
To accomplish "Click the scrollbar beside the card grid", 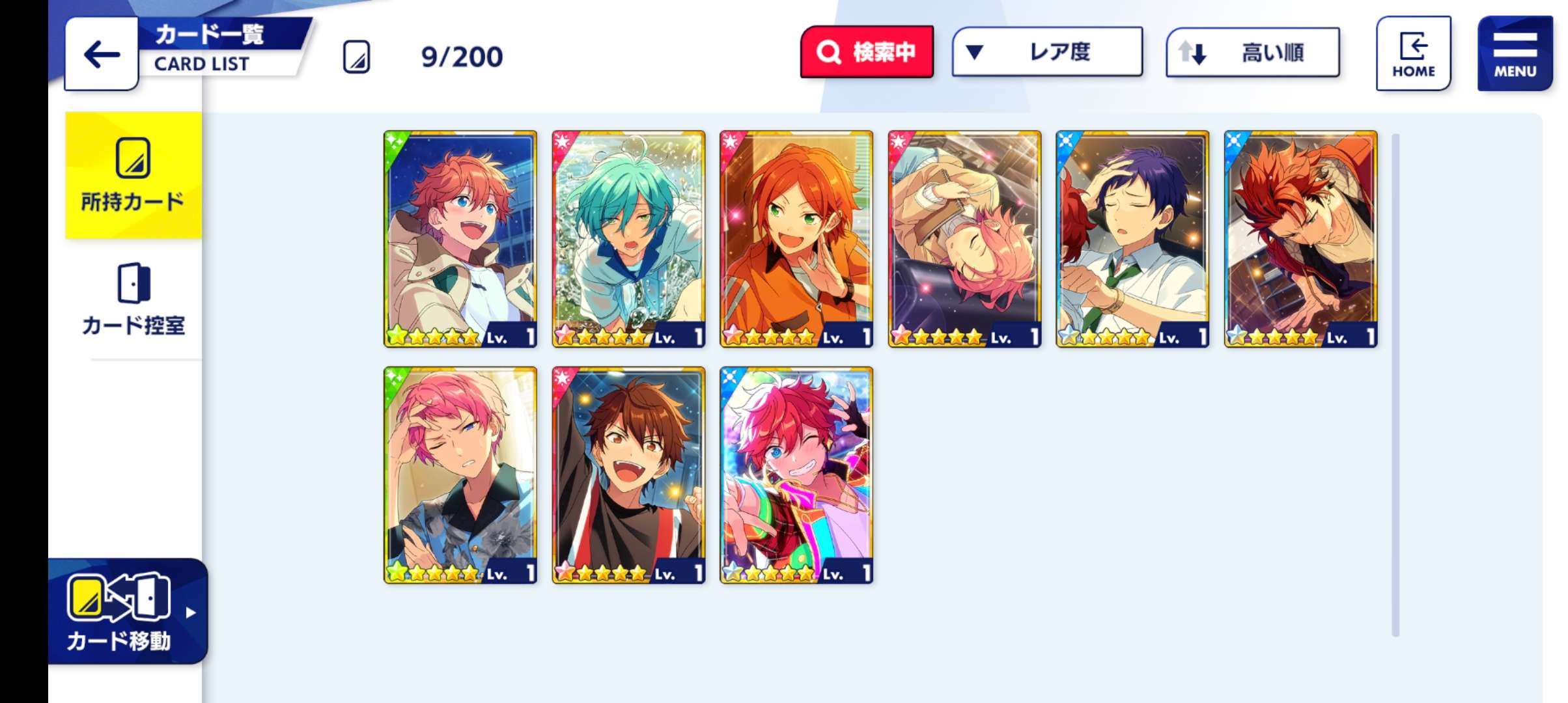I will tap(1395, 384).
